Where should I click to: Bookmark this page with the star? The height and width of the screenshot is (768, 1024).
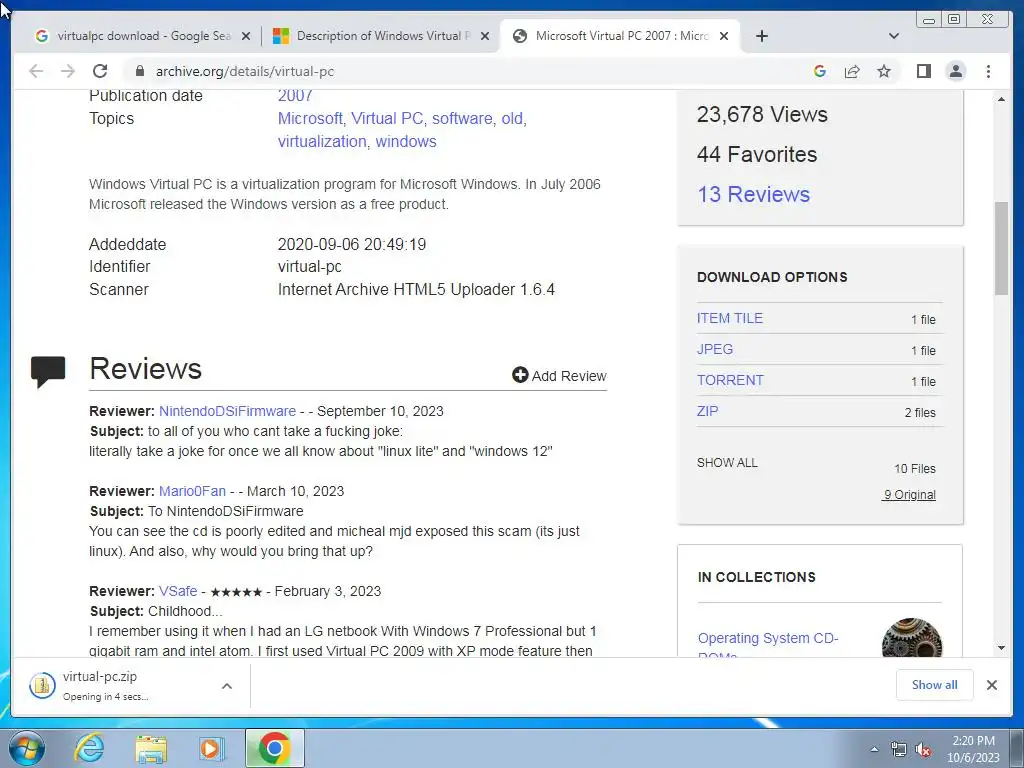[x=884, y=71]
